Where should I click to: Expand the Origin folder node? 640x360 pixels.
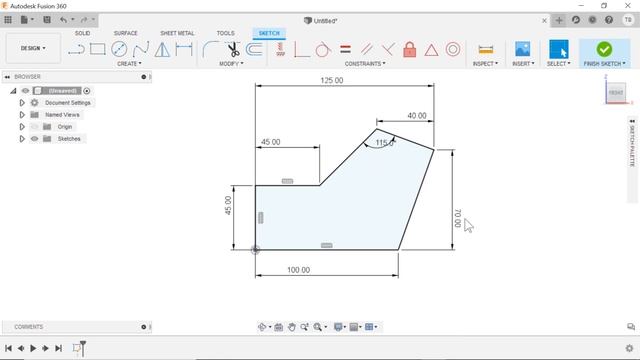coord(22,127)
